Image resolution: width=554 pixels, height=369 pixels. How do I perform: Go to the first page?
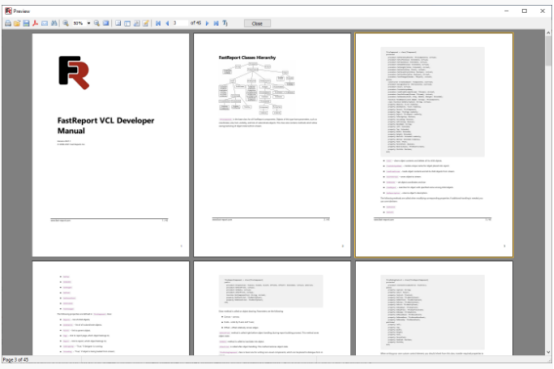[x=158, y=23]
